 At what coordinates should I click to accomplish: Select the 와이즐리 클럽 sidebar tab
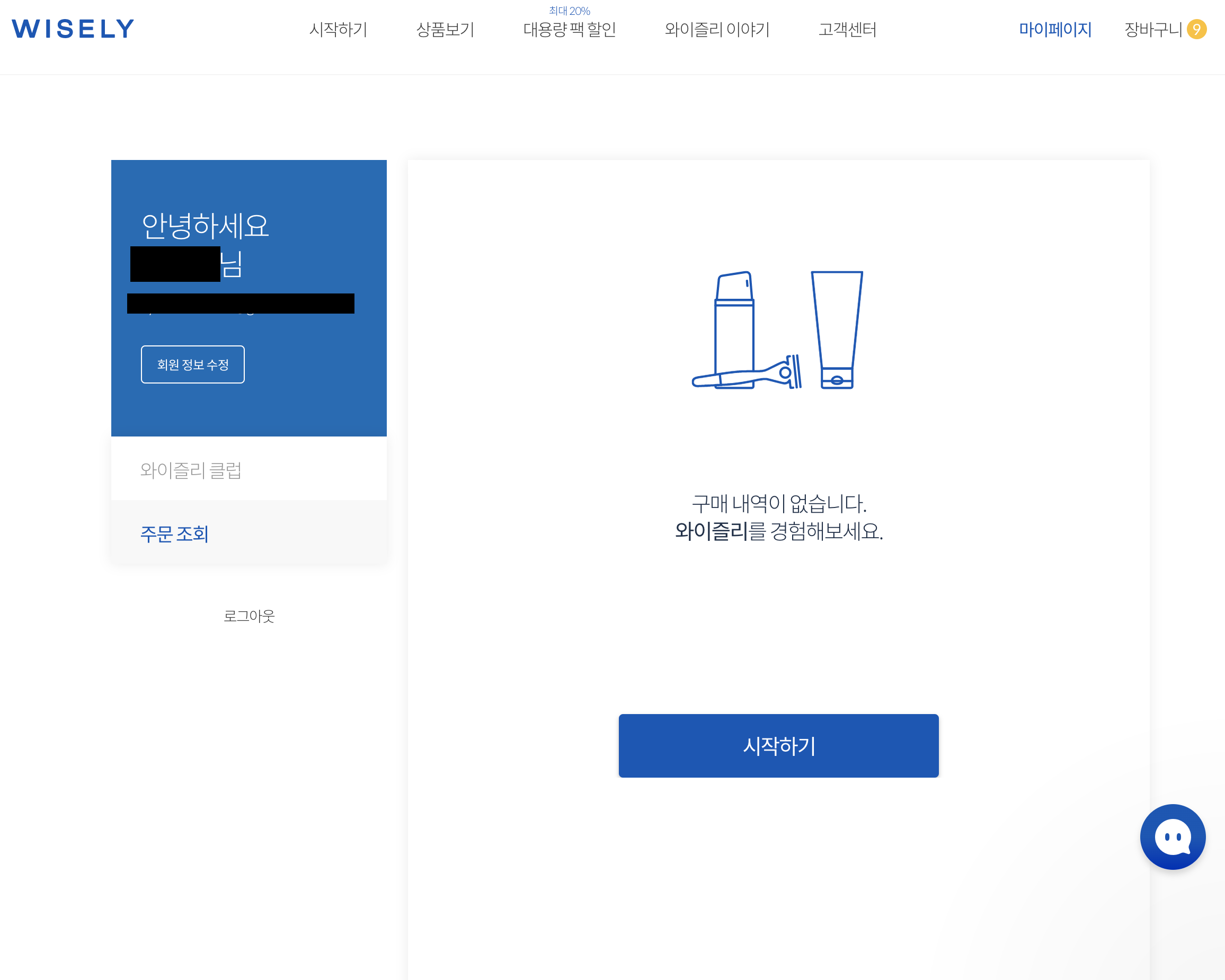tap(248, 469)
